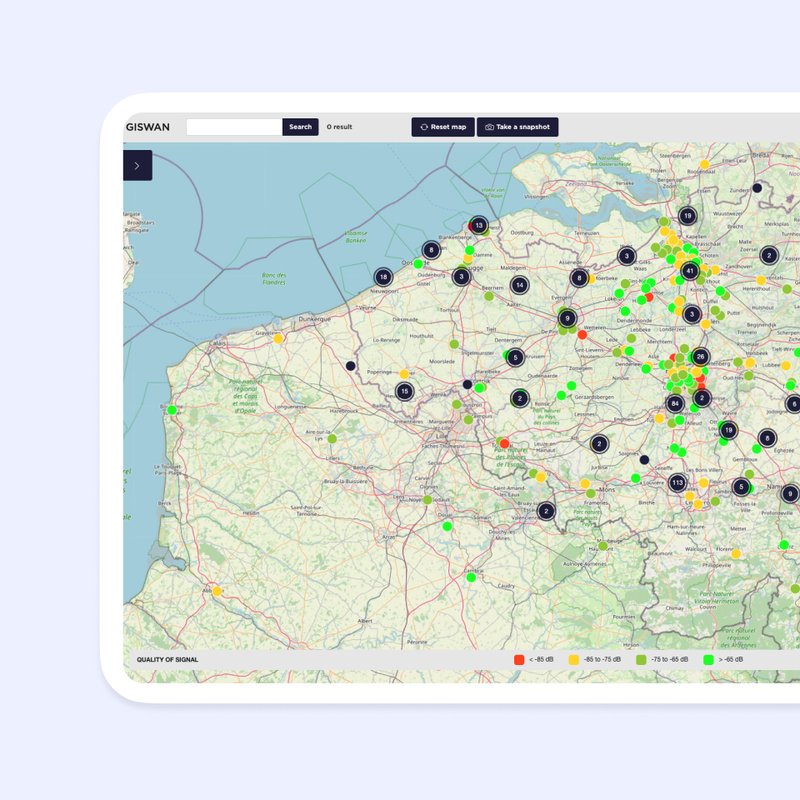Click the red signal marker near Tournai
This screenshot has width=800, height=800.
(x=504, y=443)
